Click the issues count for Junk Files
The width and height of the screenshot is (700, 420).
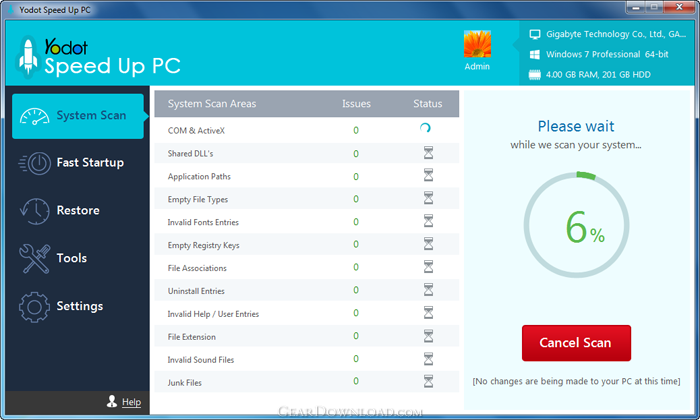pos(356,381)
